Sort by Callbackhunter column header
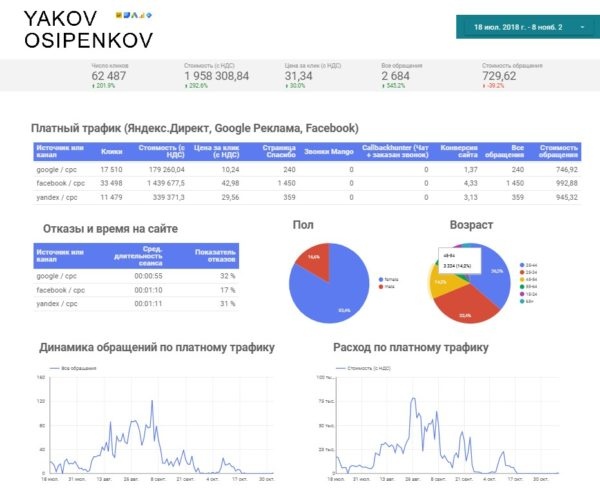This screenshot has width=600, height=493. 395,151
